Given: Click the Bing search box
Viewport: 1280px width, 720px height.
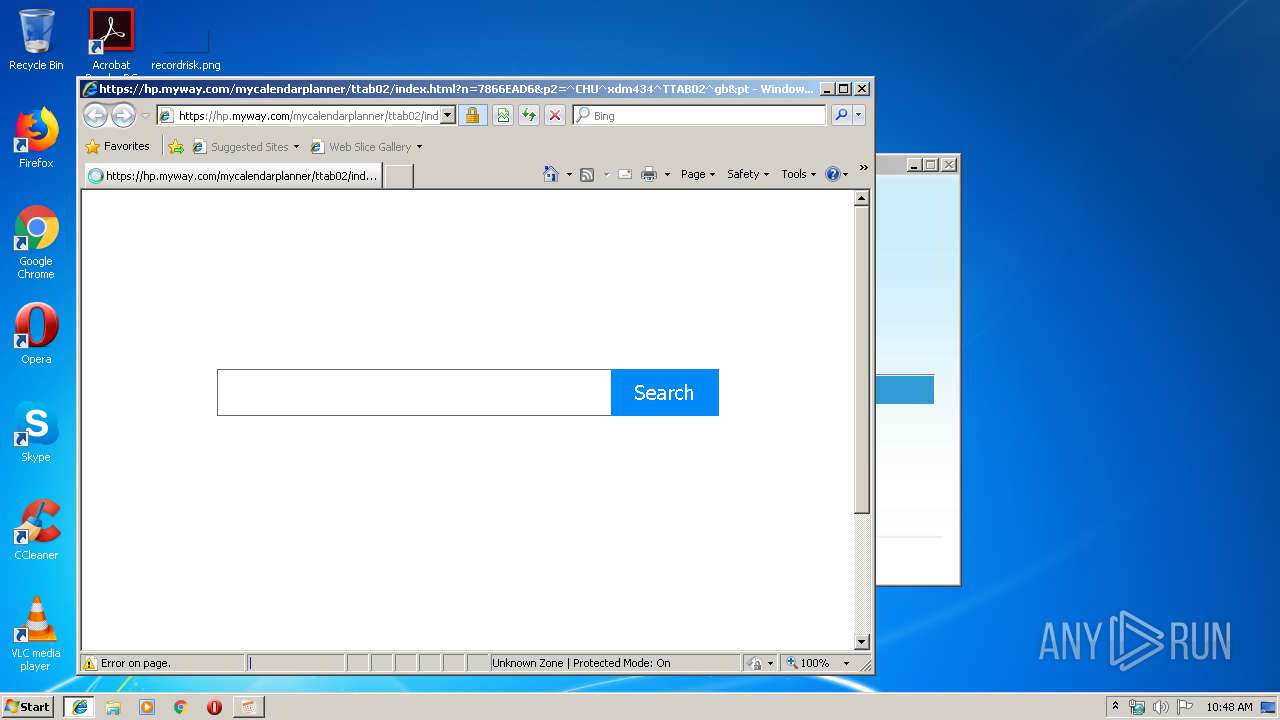Looking at the screenshot, I should (700, 115).
